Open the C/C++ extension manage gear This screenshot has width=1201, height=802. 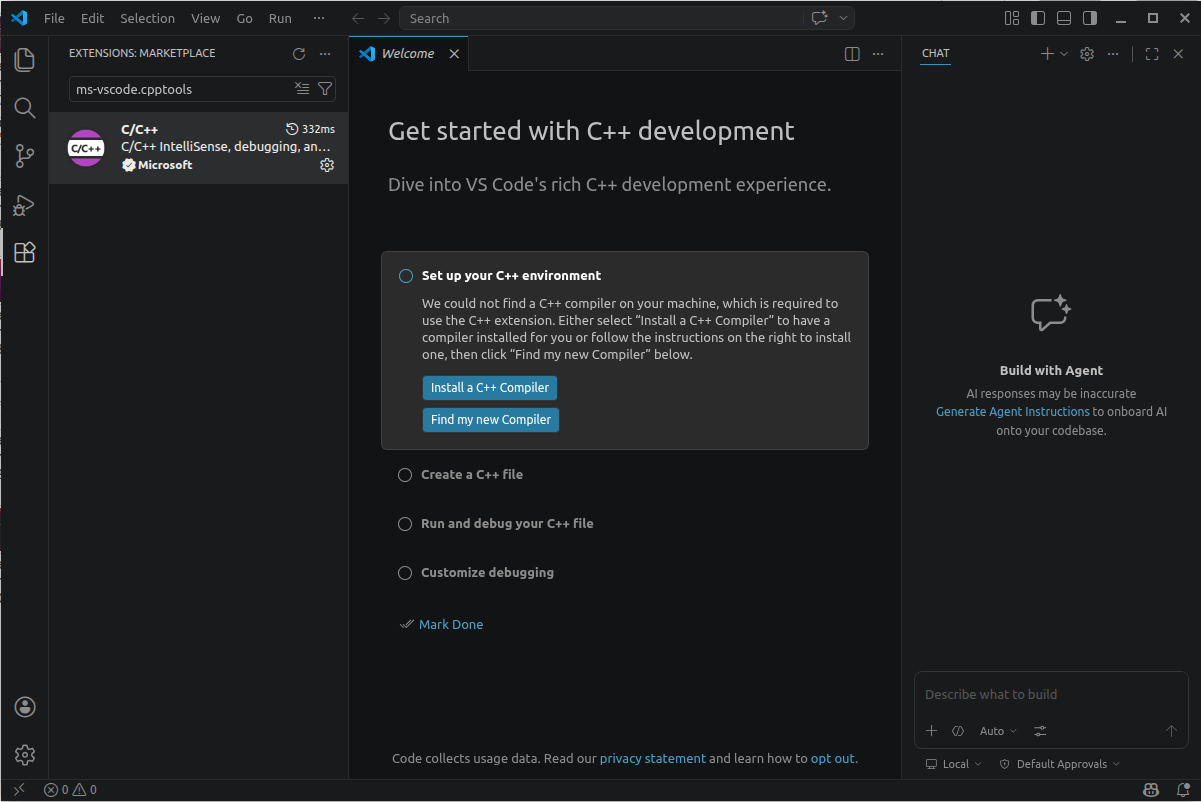coord(327,165)
